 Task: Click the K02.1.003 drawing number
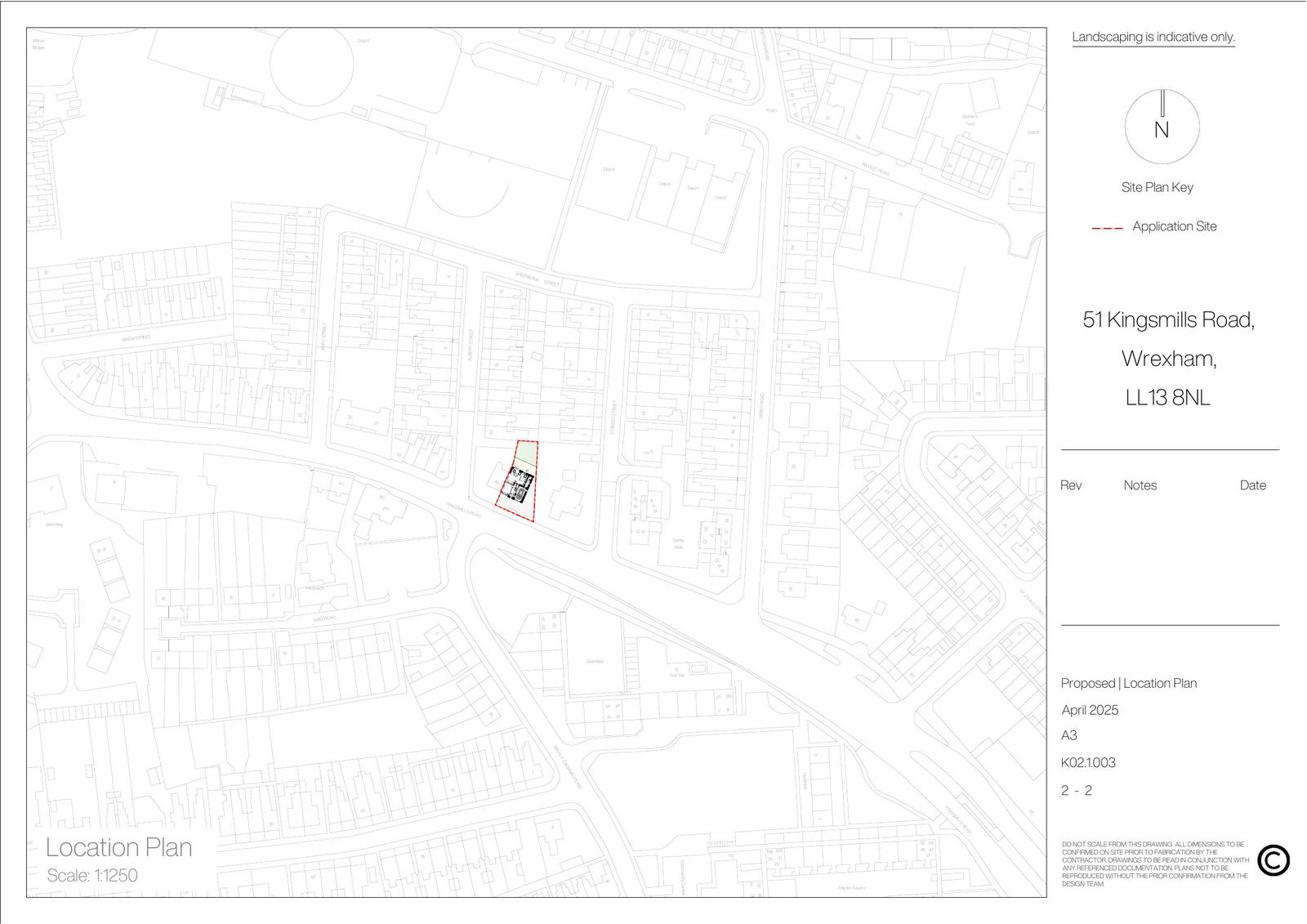(1088, 763)
